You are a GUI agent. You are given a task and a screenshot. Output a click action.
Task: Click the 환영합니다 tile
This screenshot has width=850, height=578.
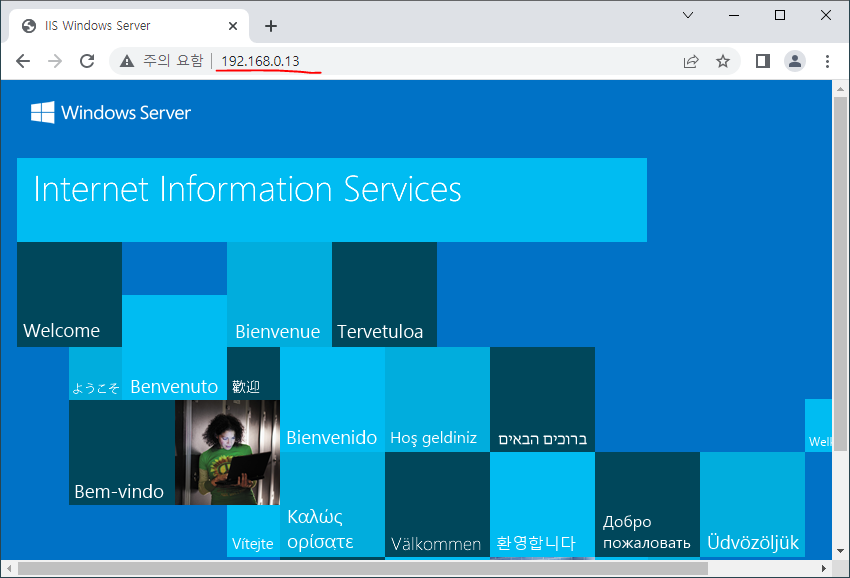[x=542, y=505]
